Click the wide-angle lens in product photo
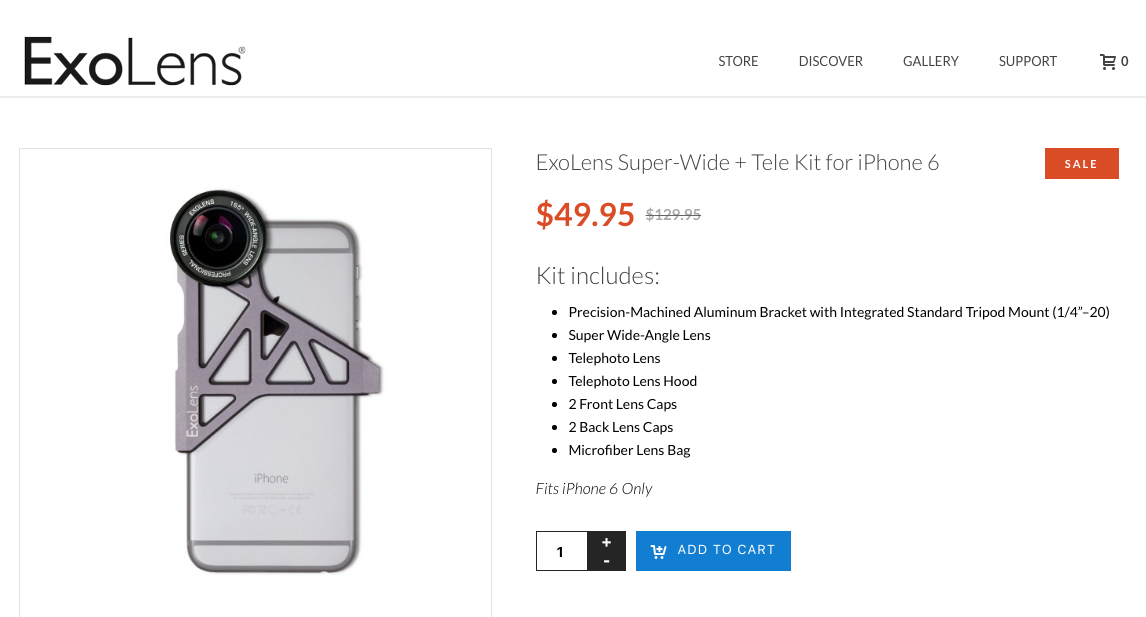 211,233
